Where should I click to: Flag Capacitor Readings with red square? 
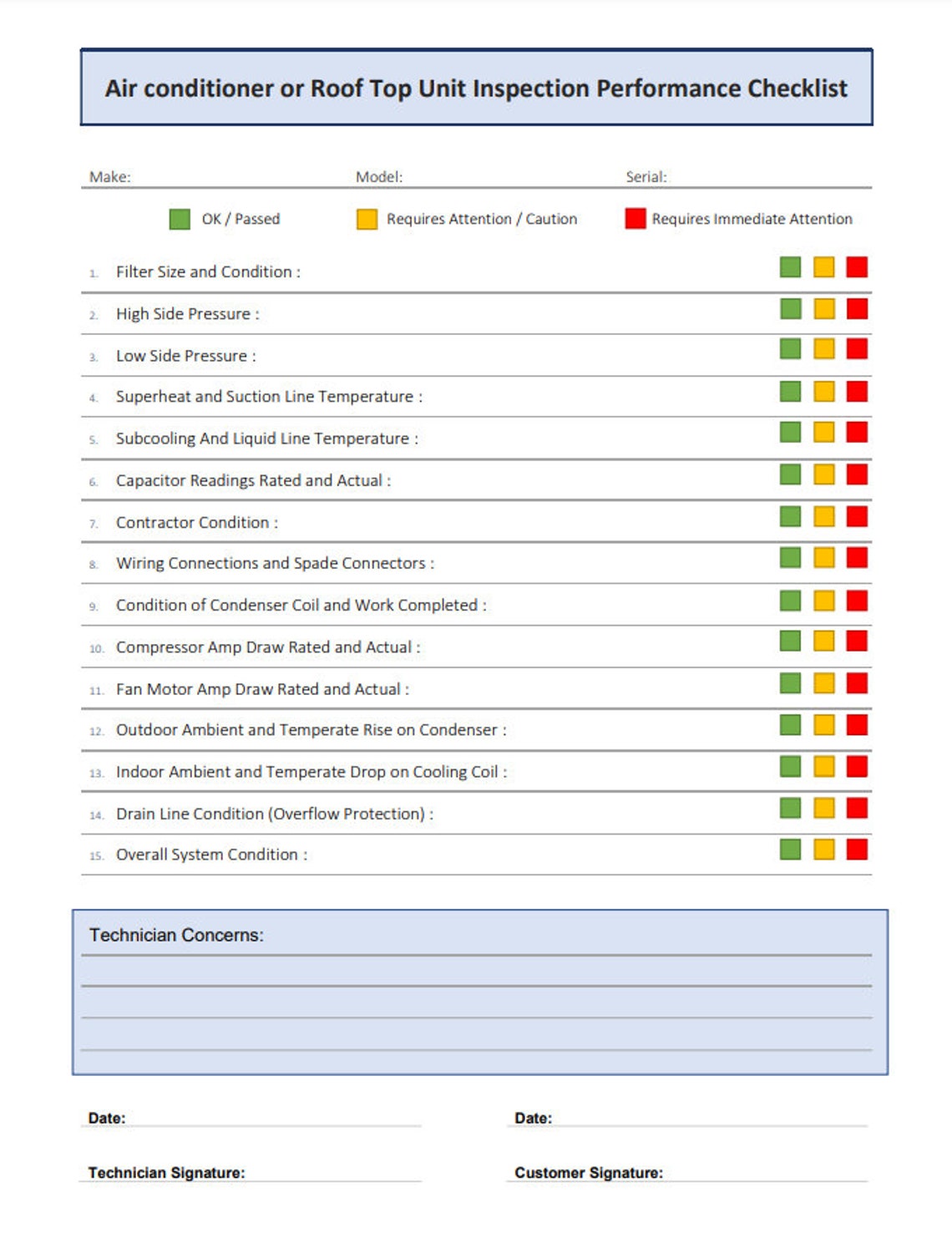point(856,476)
